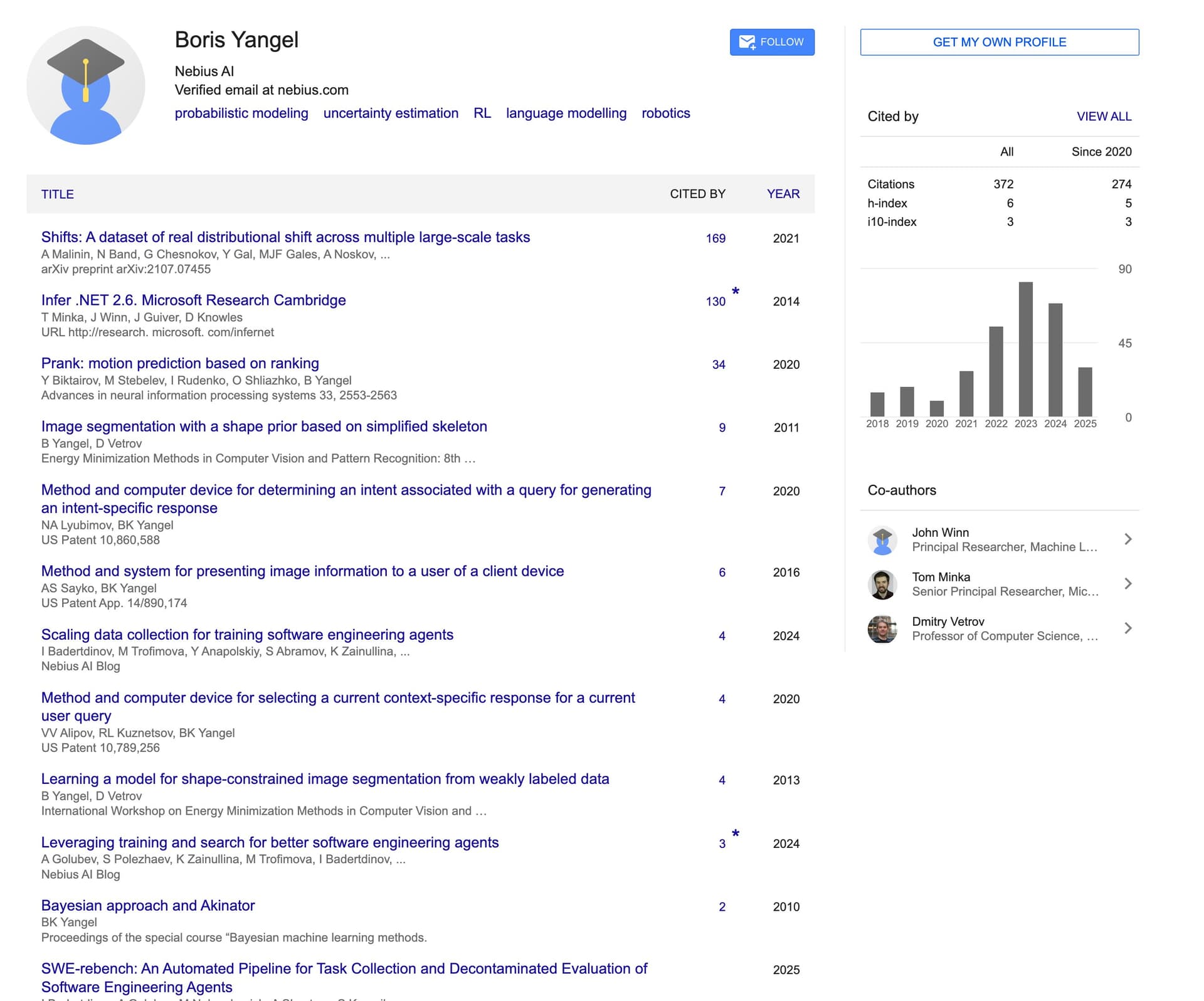Open John Winn's avatar icon
This screenshot has height=1001, width=1204.
tap(882, 540)
